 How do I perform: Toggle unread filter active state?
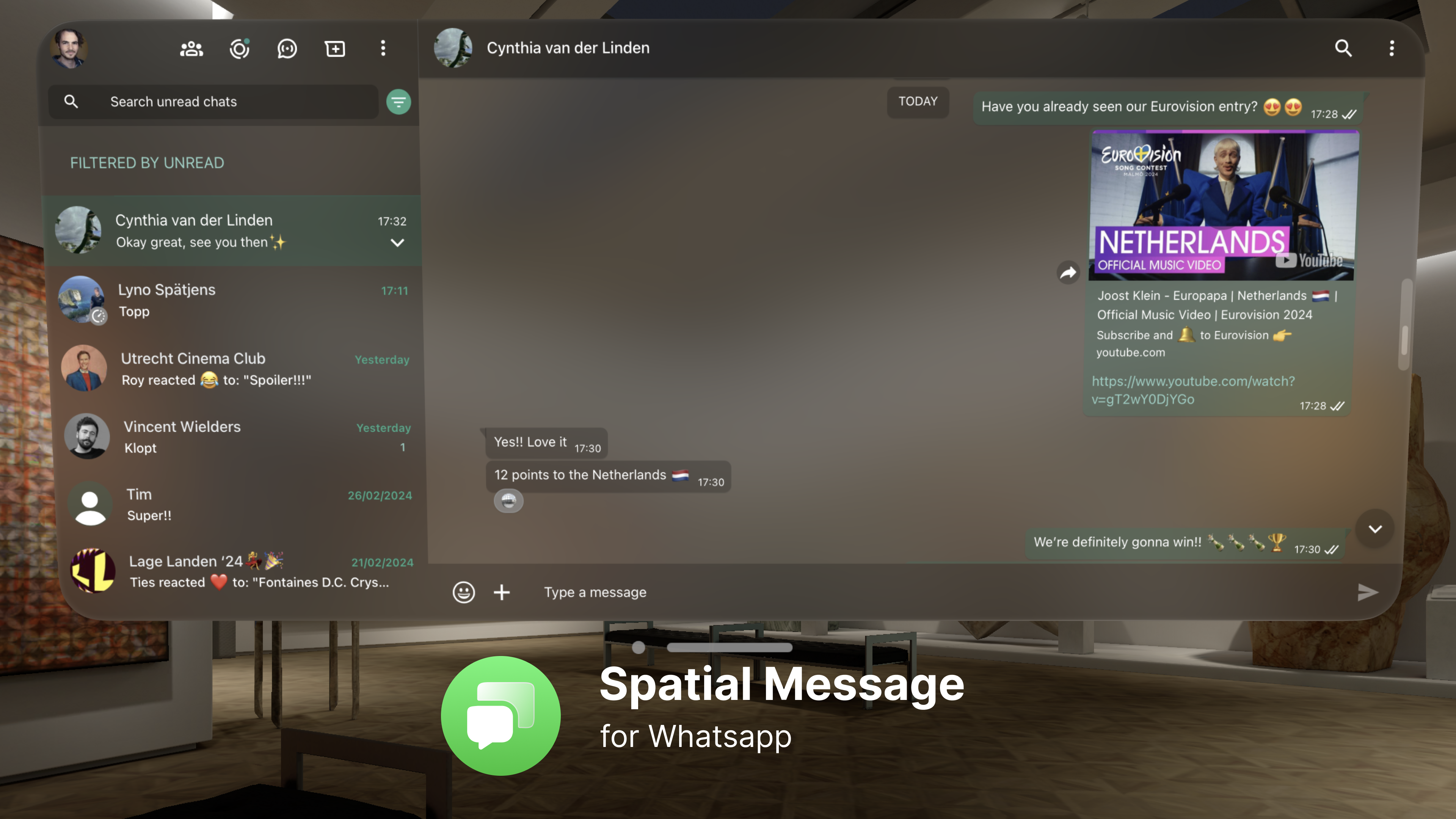(x=399, y=101)
